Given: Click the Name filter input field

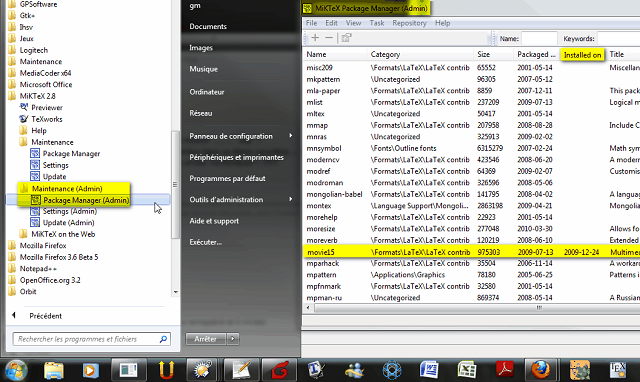Looking at the screenshot, I should click(539, 39).
